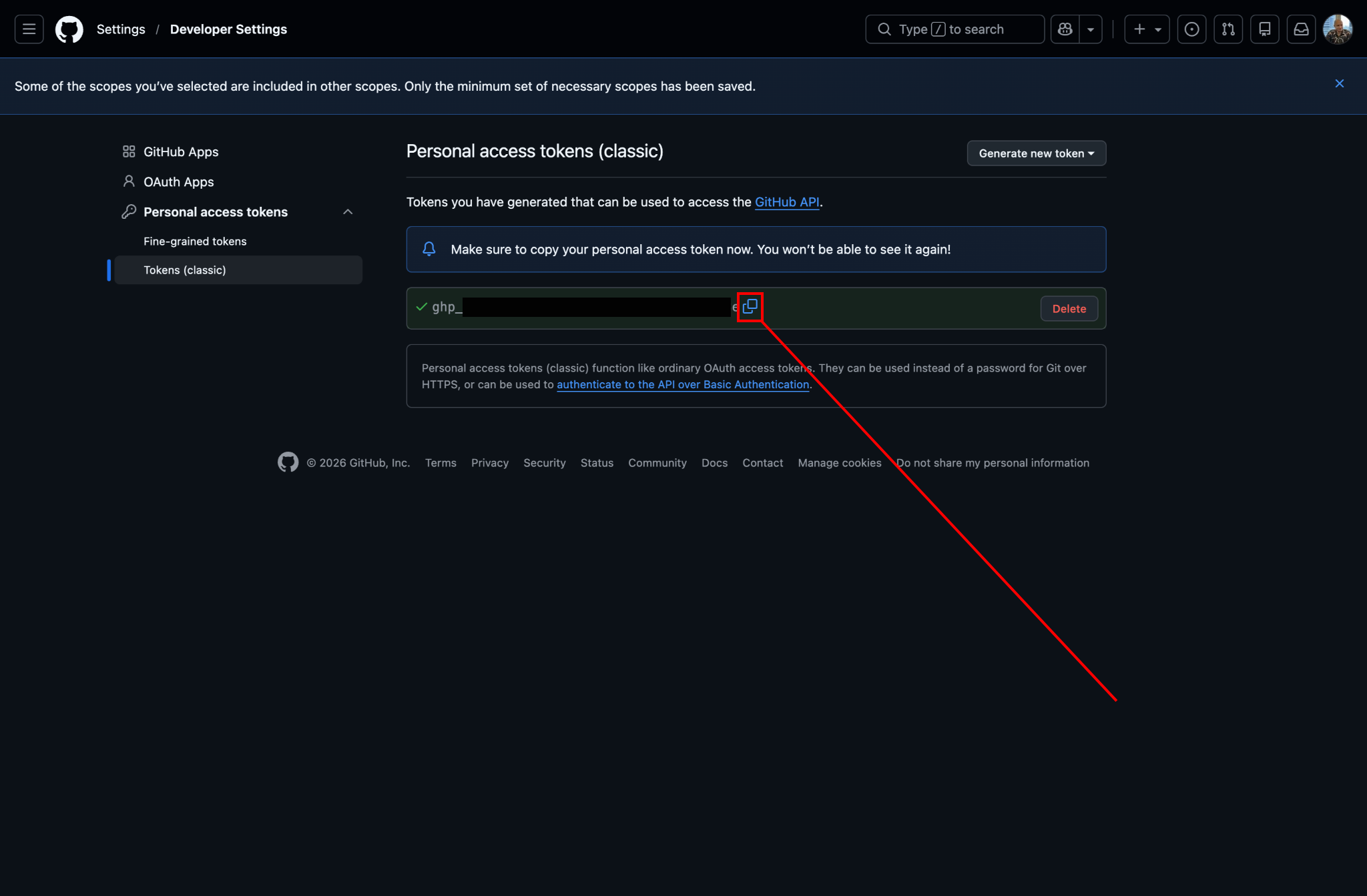This screenshot has height=896, width=1367.
Task: Open the Create new plus menu
Action: pos(1147,29)
